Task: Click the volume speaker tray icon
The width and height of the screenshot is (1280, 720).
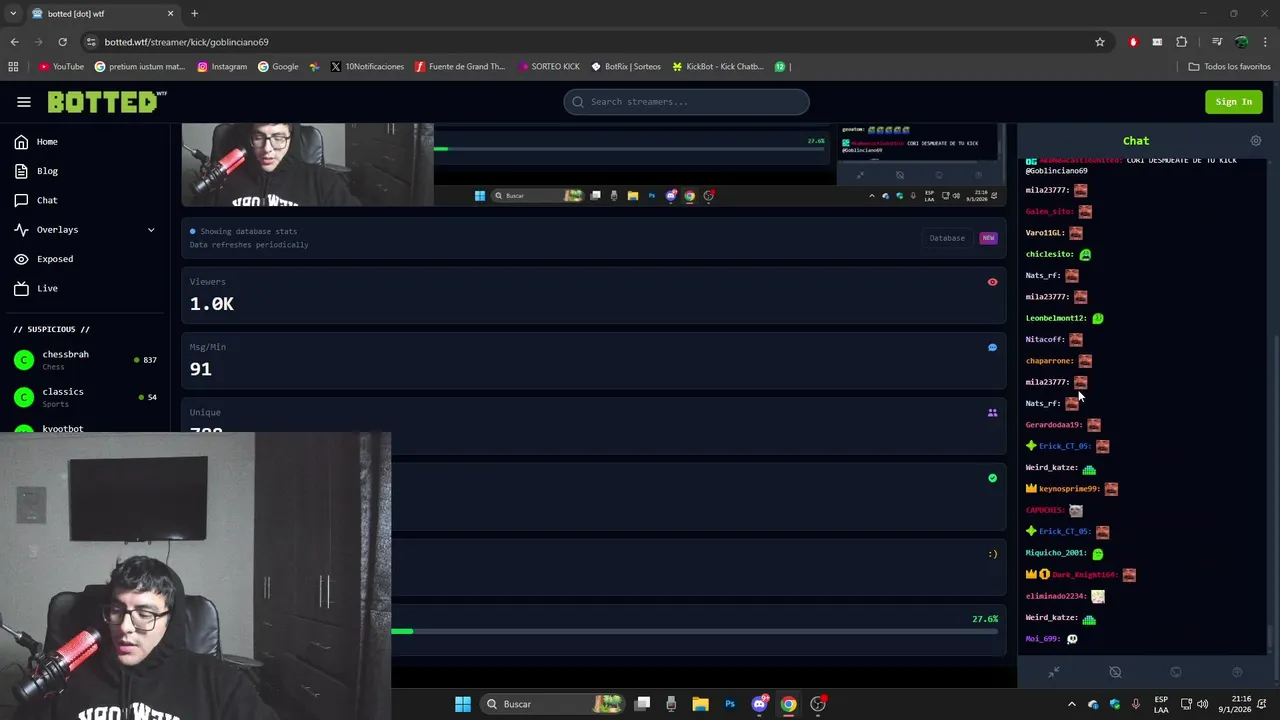Action: click(x=1202, y=704)
